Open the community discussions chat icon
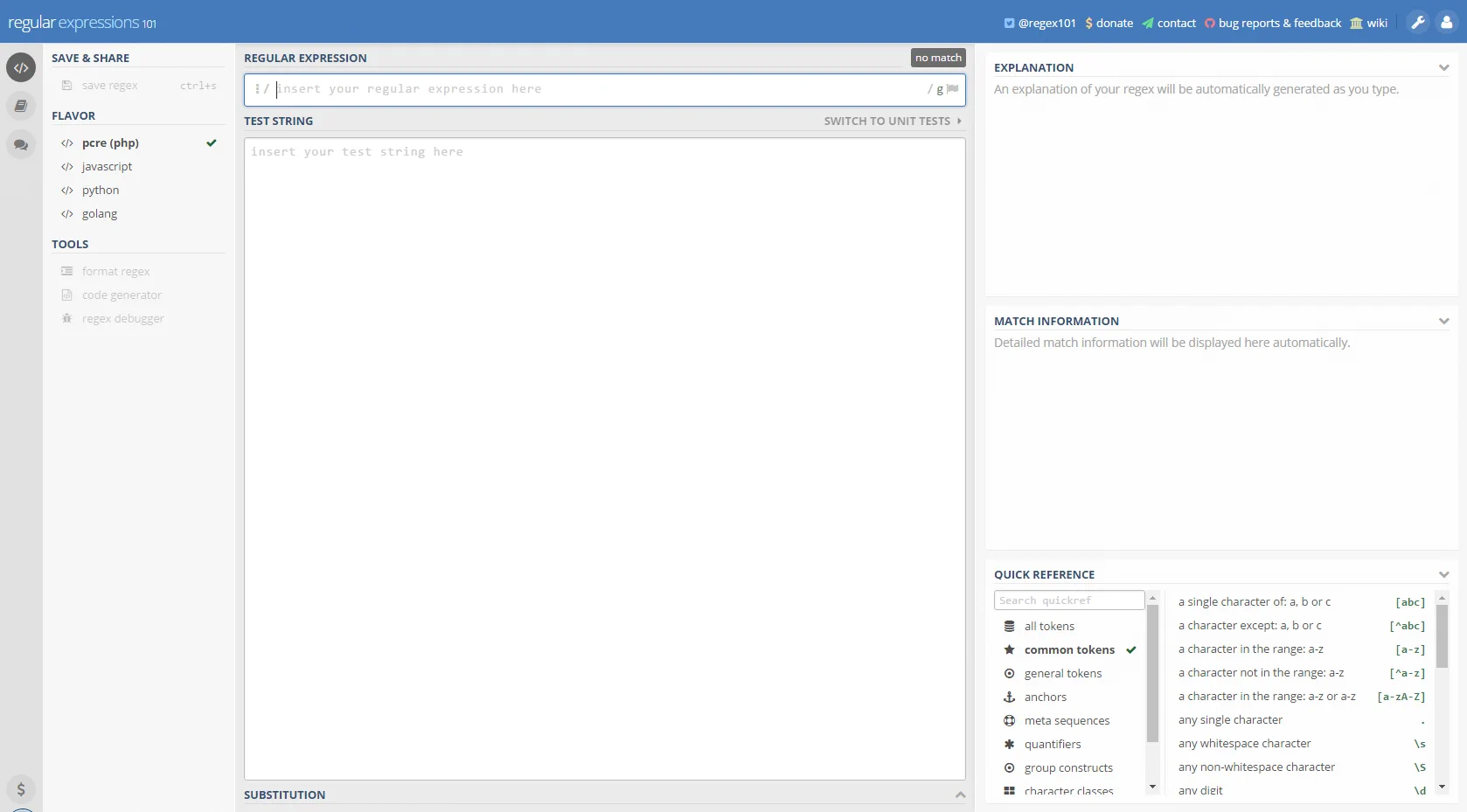1467x812 pixels. (x=21, y=144)
